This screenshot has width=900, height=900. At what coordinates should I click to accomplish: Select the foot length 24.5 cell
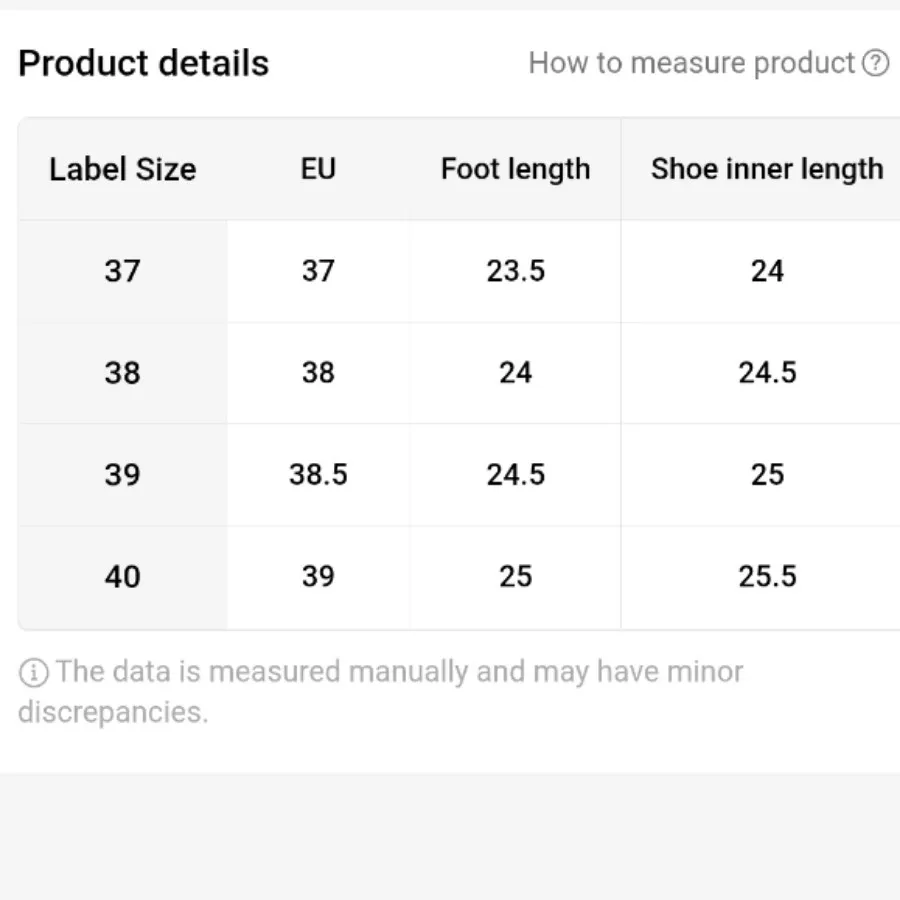(x=515, y=474)
